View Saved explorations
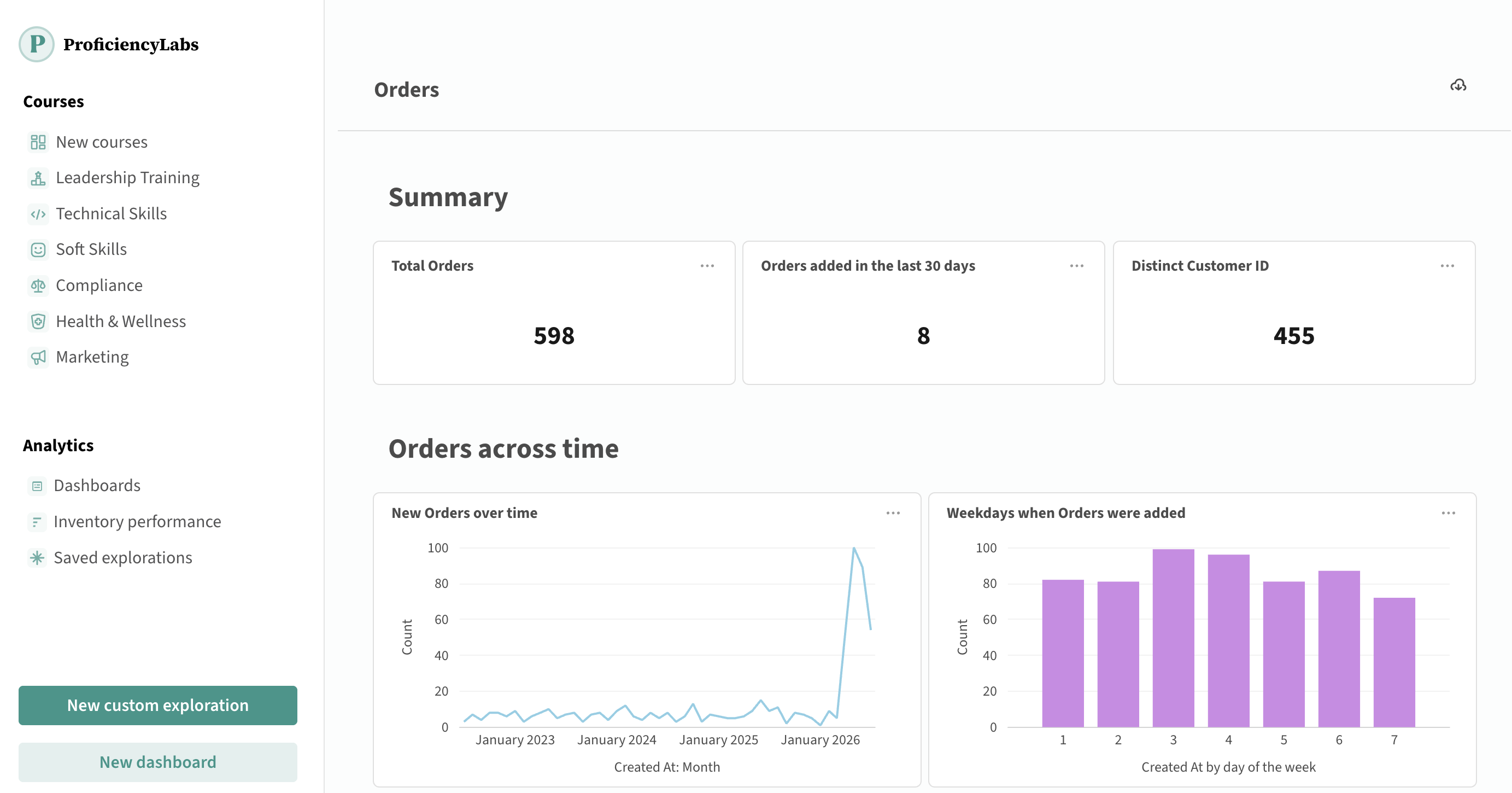 122,557
